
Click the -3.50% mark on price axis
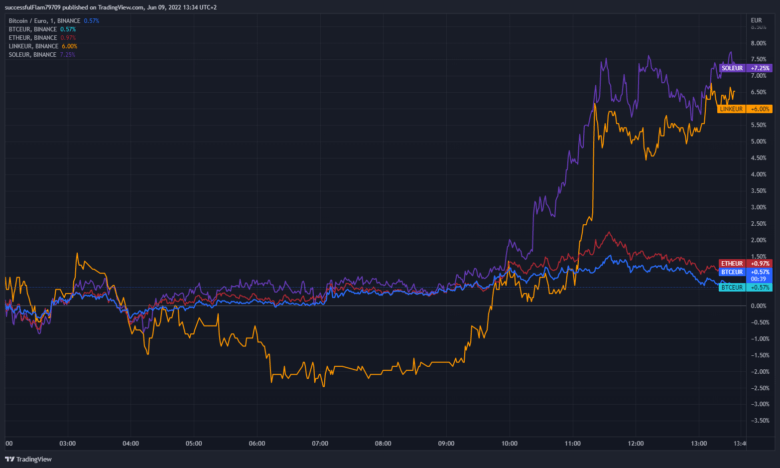tap(758, 421)
